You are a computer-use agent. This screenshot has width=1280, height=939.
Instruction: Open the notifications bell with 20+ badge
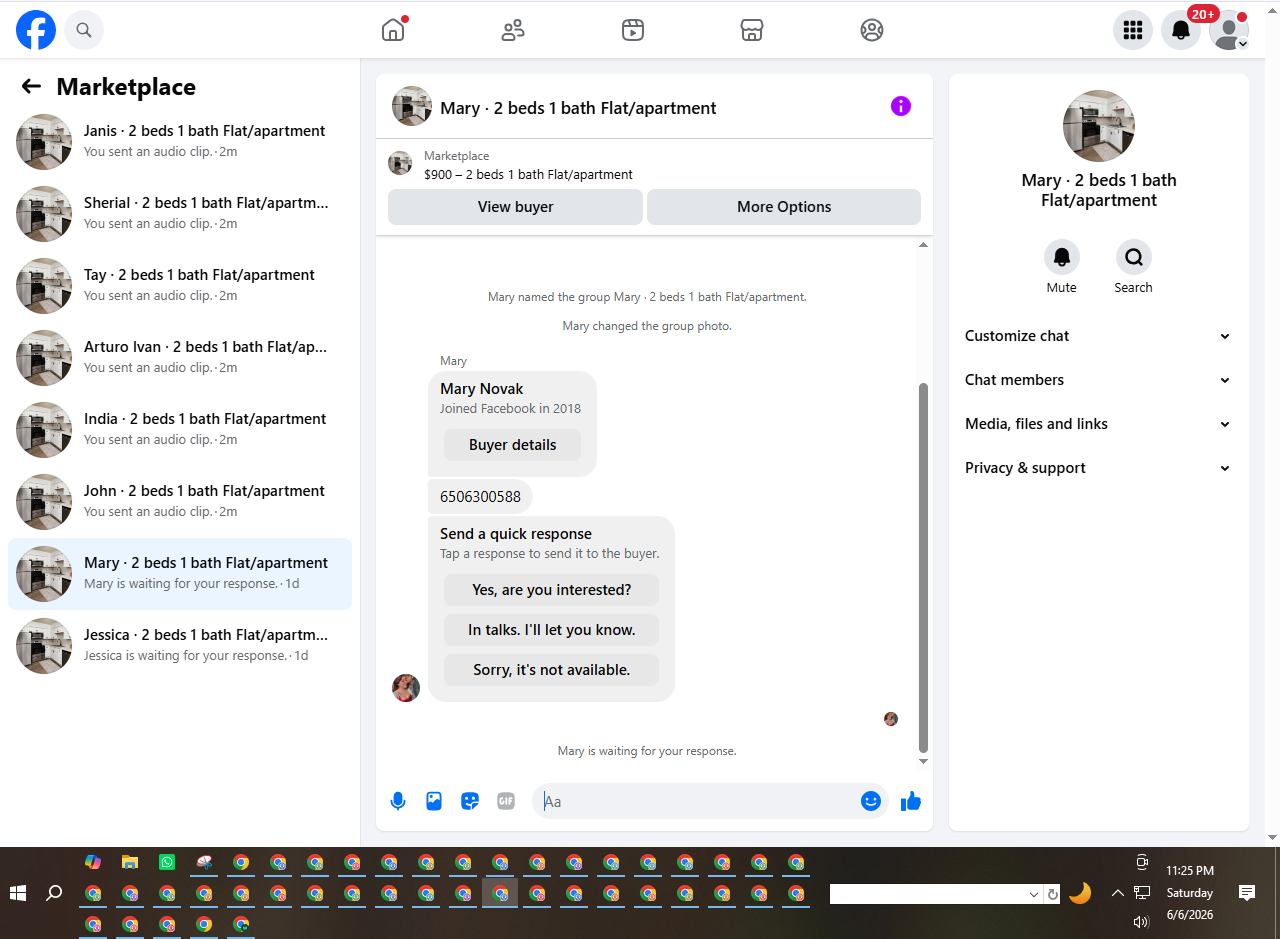pyautogui.click(x=1181, y=30)
